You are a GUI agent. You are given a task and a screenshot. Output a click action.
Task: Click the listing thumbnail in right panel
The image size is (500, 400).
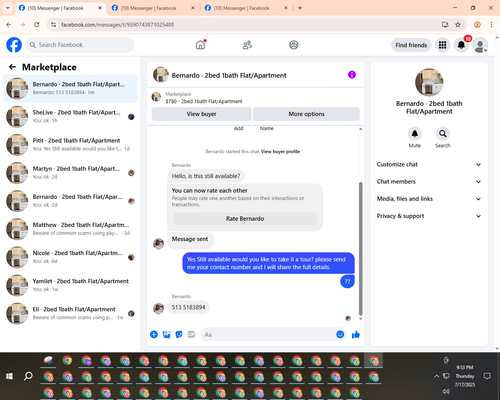pos(429,82)
